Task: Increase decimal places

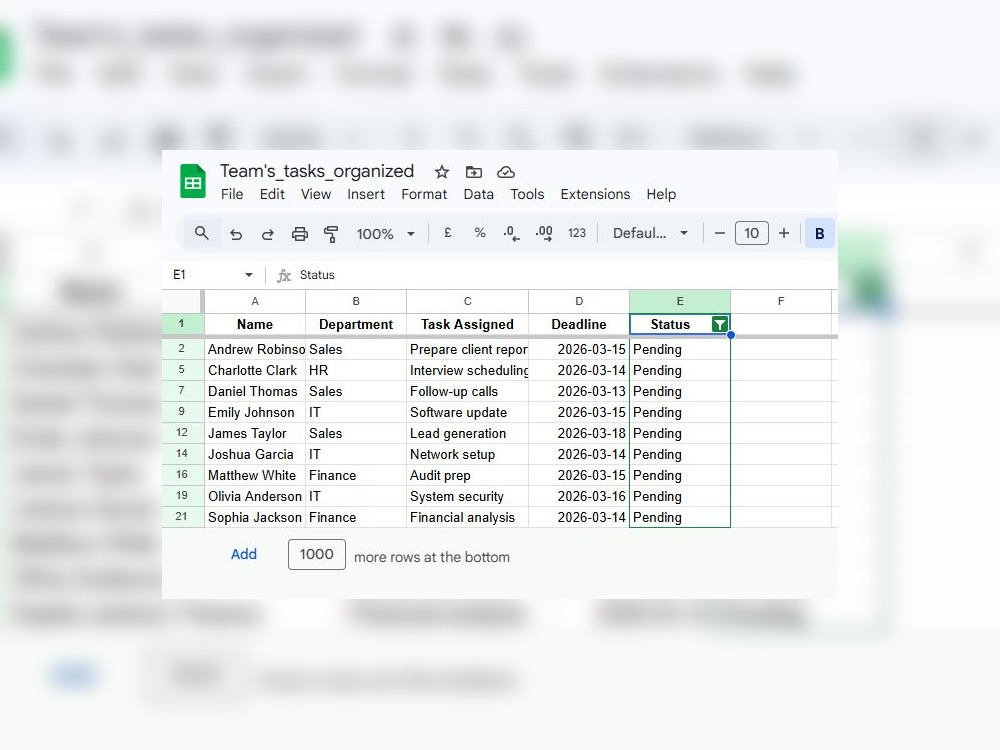Action: 544,233
